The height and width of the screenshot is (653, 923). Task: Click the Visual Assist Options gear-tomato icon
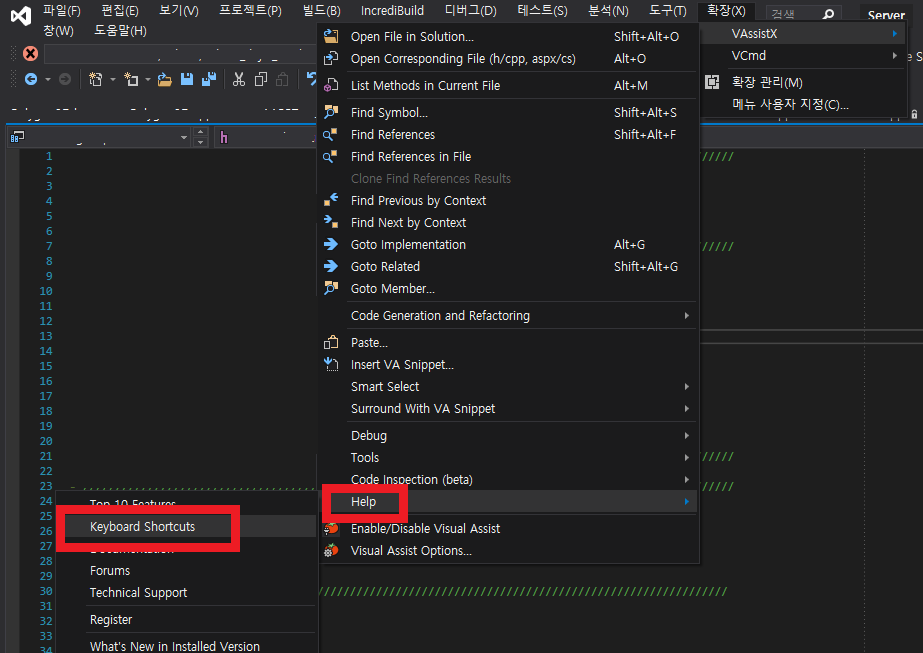point(331,551)
